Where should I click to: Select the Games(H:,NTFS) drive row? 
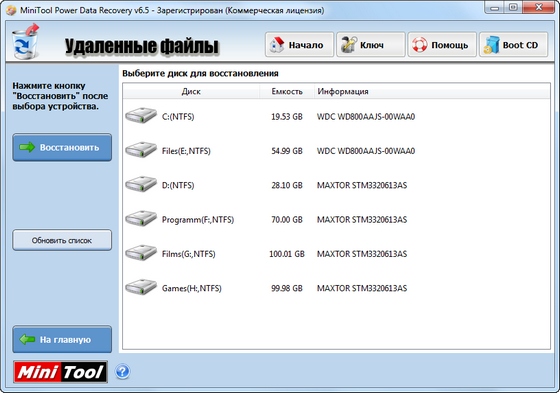(x=336, y=288)
